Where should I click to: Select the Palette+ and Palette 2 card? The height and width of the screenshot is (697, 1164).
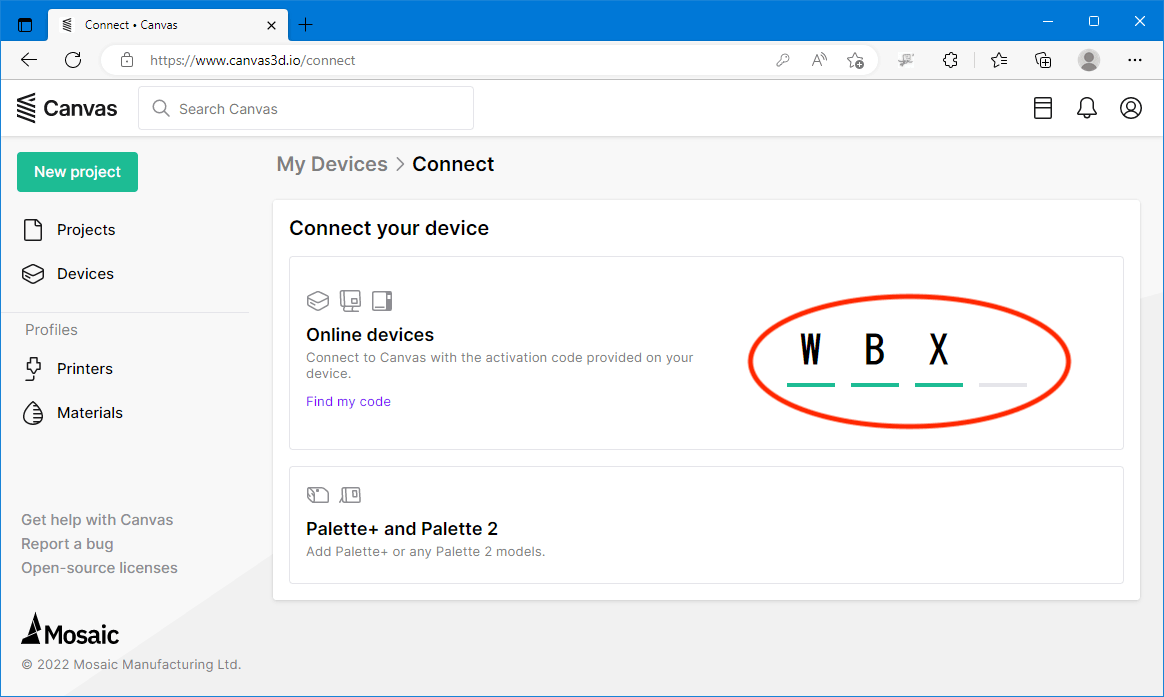click(706, 525)
